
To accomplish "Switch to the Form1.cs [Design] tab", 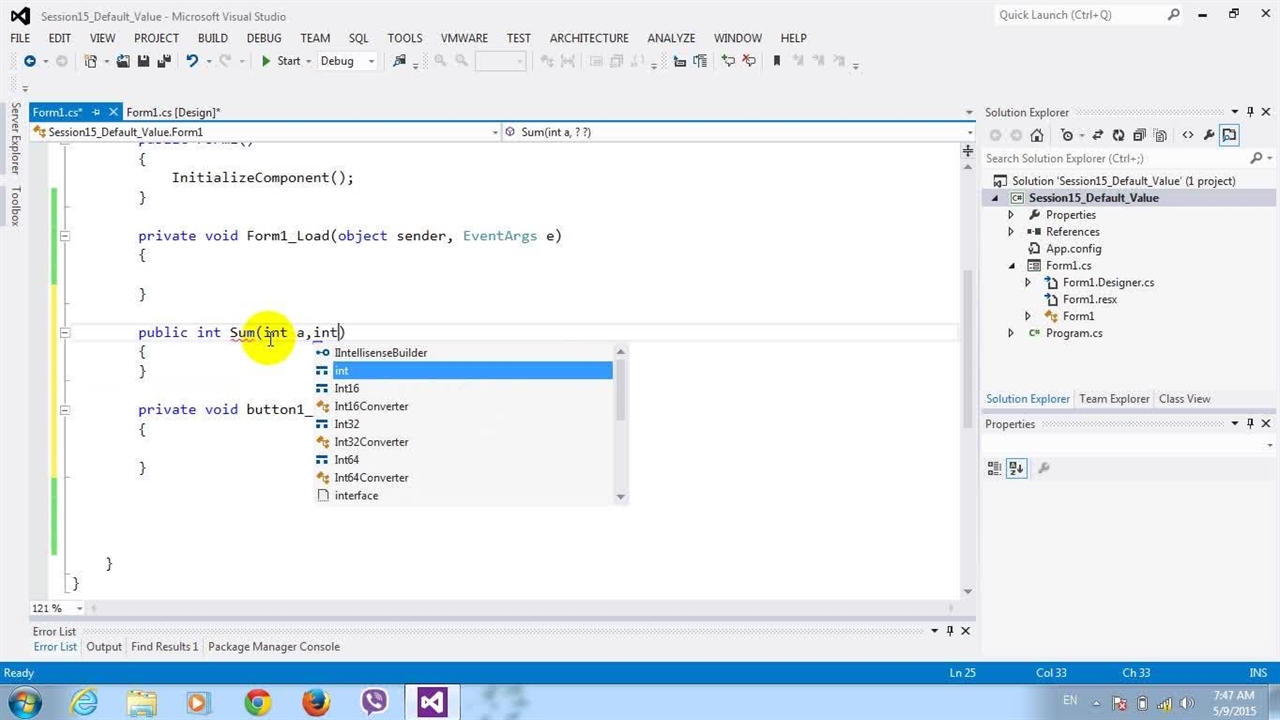I will [173, 112].
